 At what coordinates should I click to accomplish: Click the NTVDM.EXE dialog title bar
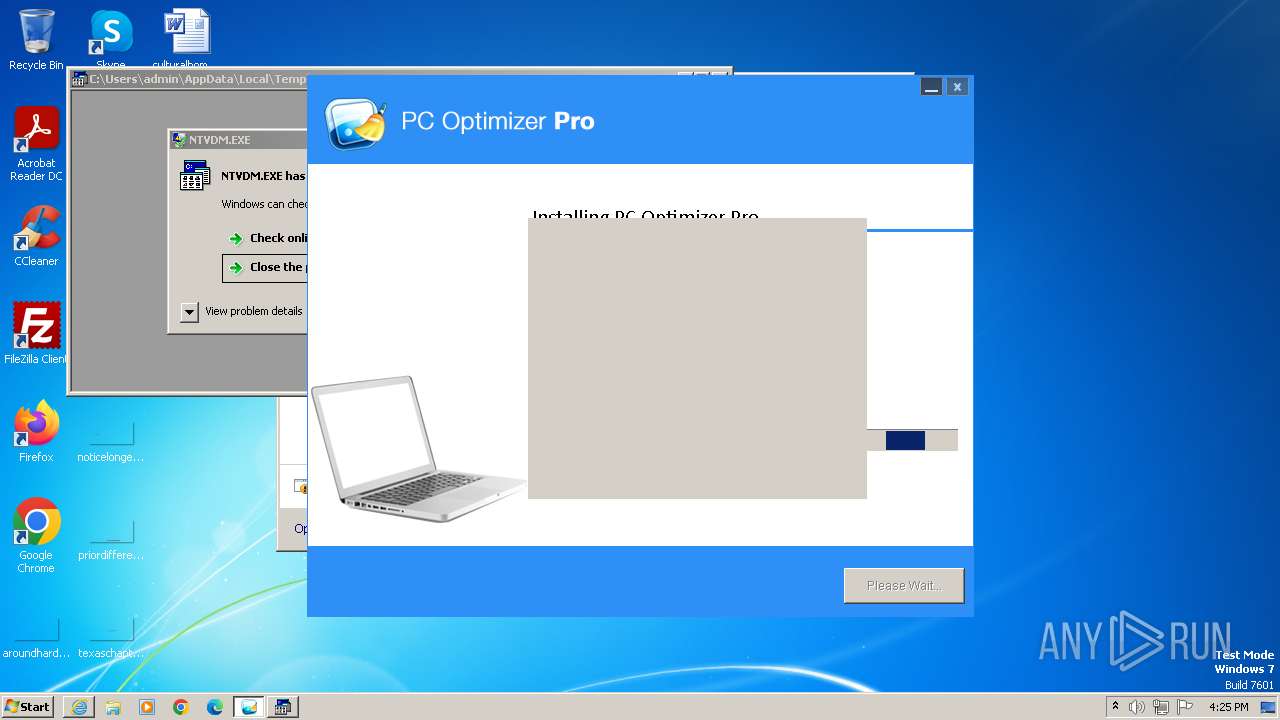[x=238, y=140]
